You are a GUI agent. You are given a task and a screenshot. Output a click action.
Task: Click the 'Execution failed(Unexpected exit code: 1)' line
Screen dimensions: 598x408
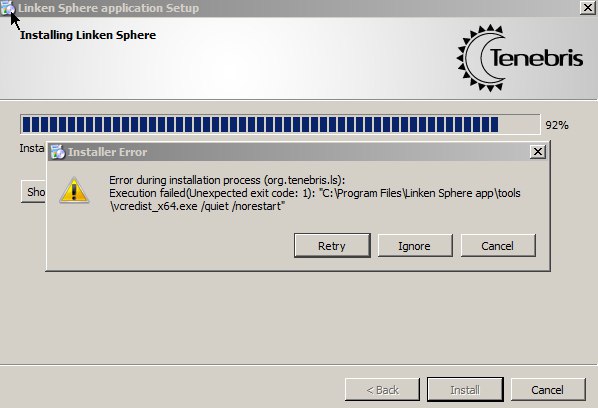(x=315, y=193)
